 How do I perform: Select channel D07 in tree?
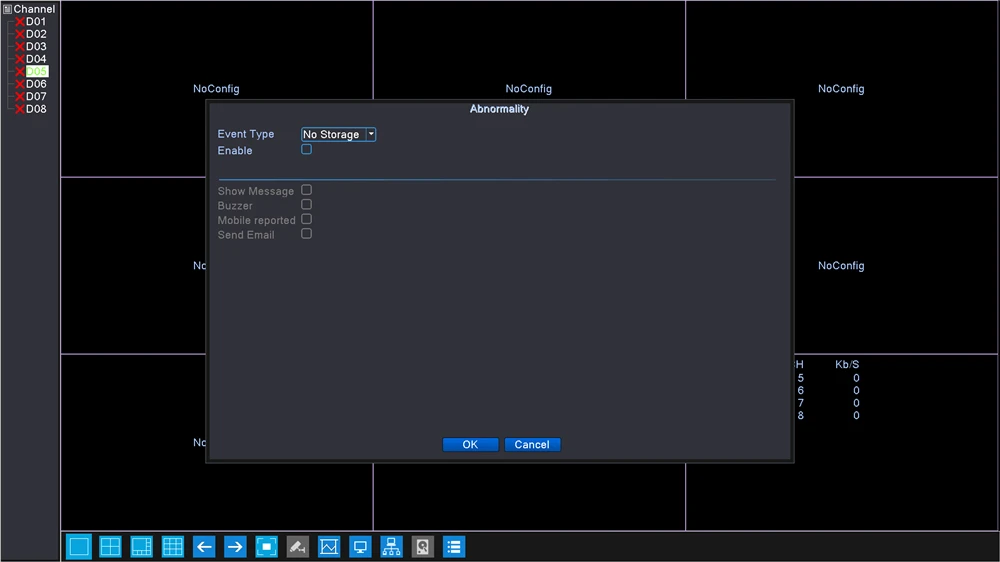point(36,96)
